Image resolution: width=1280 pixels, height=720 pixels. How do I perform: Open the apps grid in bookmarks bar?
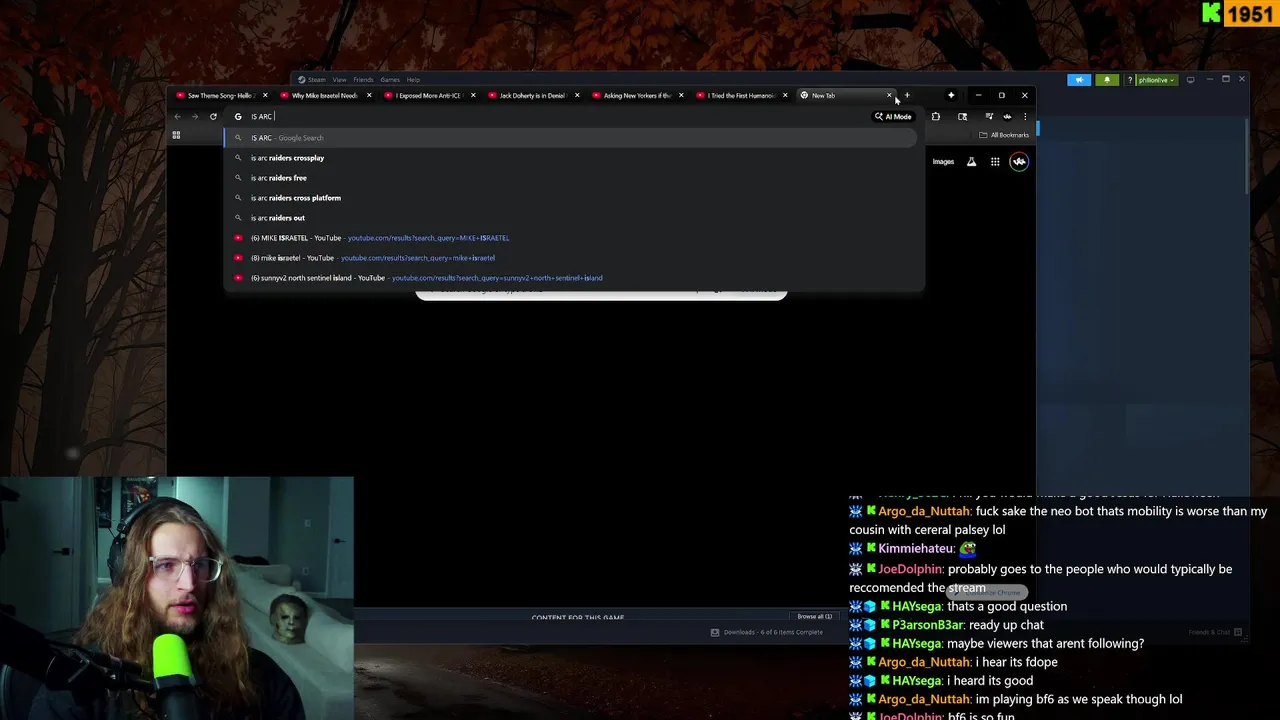click(x=176, y=135)
